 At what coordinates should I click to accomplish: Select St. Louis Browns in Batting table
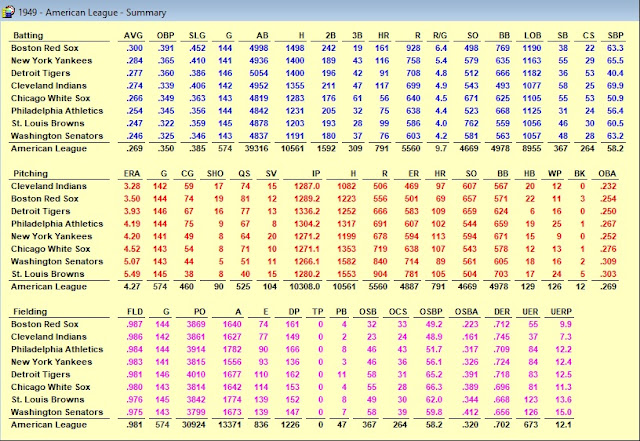point(47,123)
